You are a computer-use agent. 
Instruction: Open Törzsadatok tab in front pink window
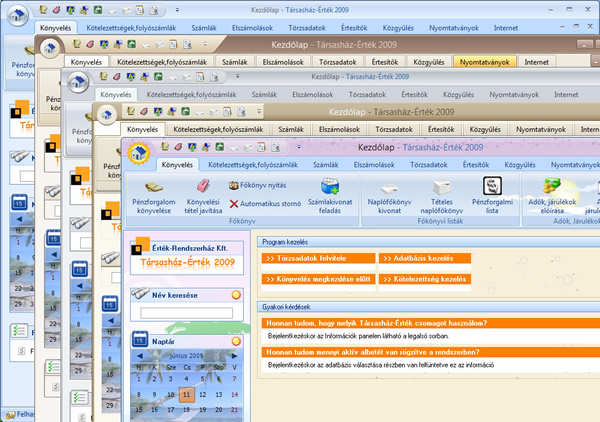[x=429, y=165]
